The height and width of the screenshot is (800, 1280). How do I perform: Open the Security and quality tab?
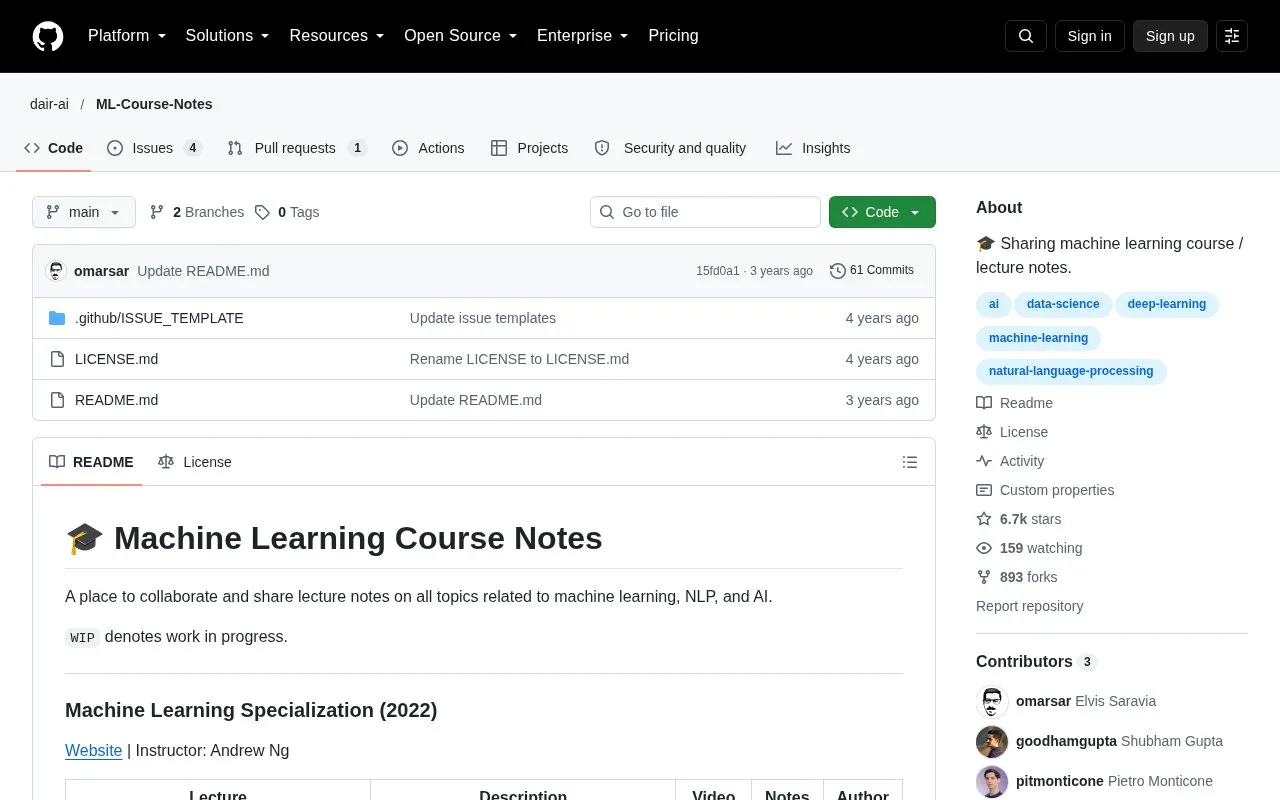click(x=670, y=148)
